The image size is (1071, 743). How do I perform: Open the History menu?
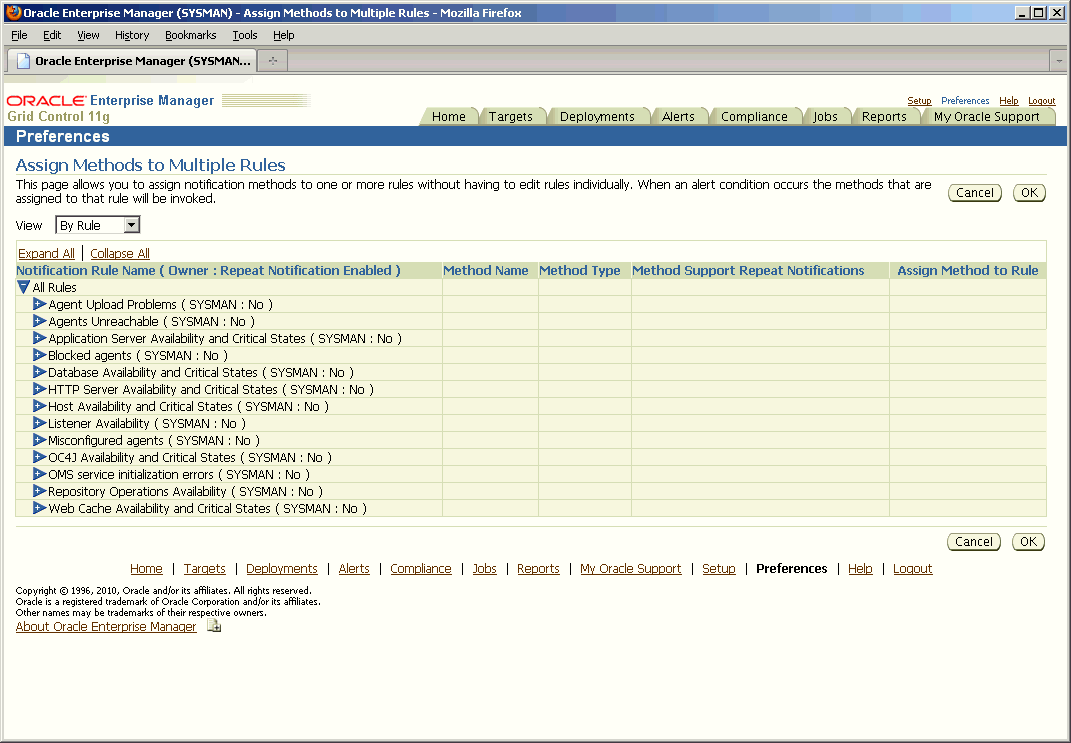(x=132, y=35)
